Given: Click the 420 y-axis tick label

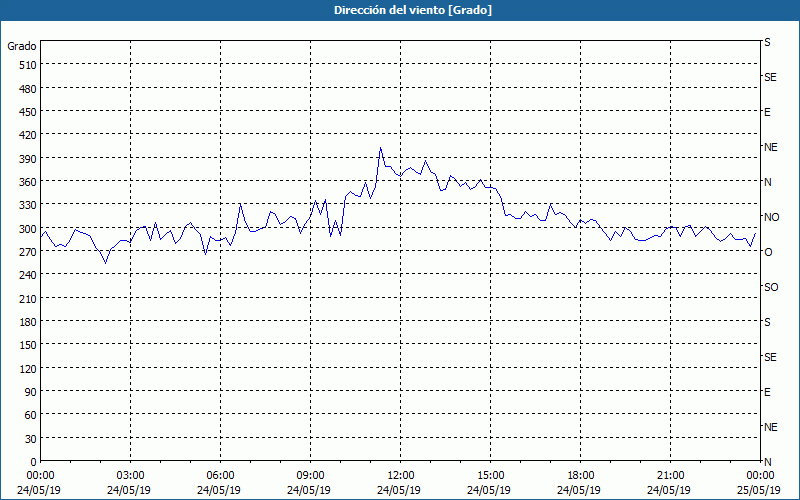Looking at the screenshot, I should tap(29, 135).
